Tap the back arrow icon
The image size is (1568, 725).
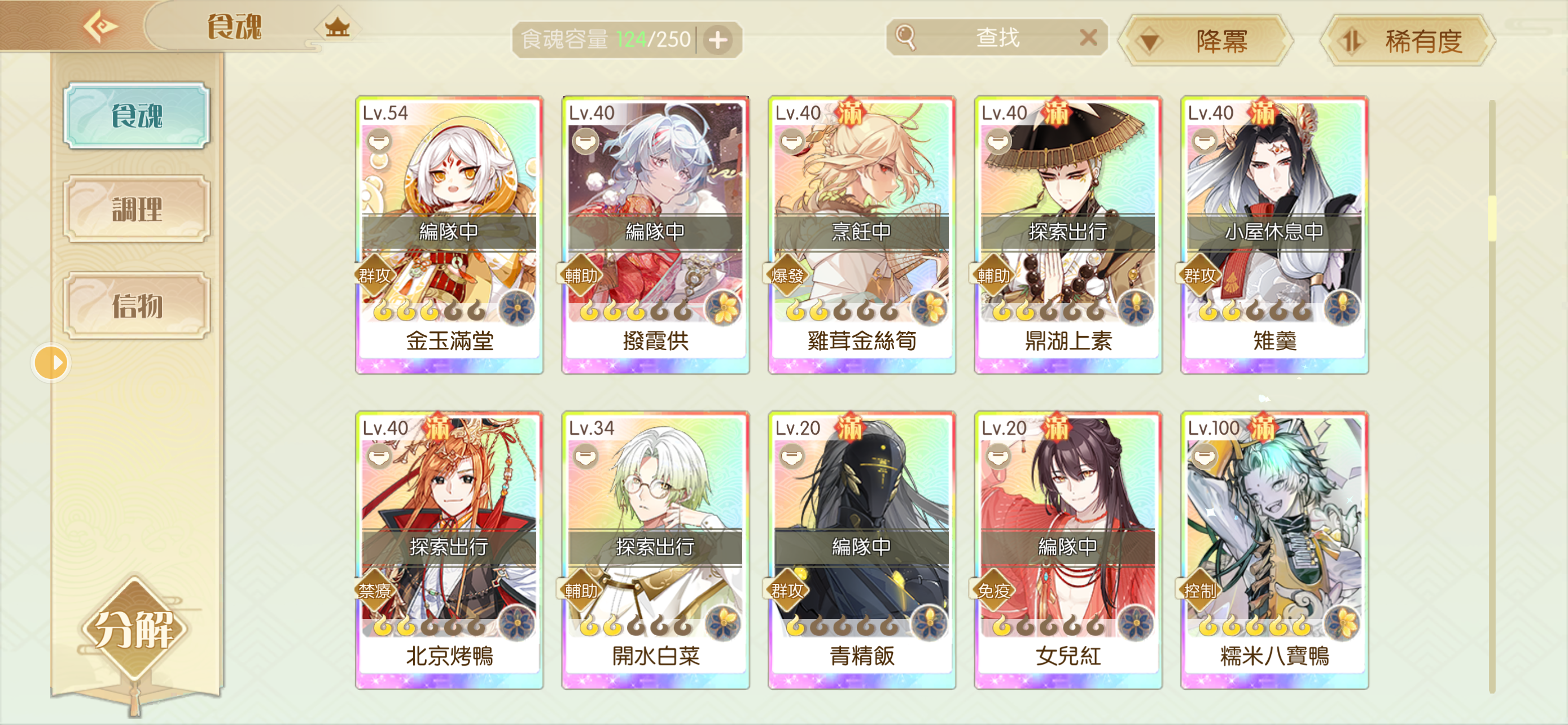[100, 26]
